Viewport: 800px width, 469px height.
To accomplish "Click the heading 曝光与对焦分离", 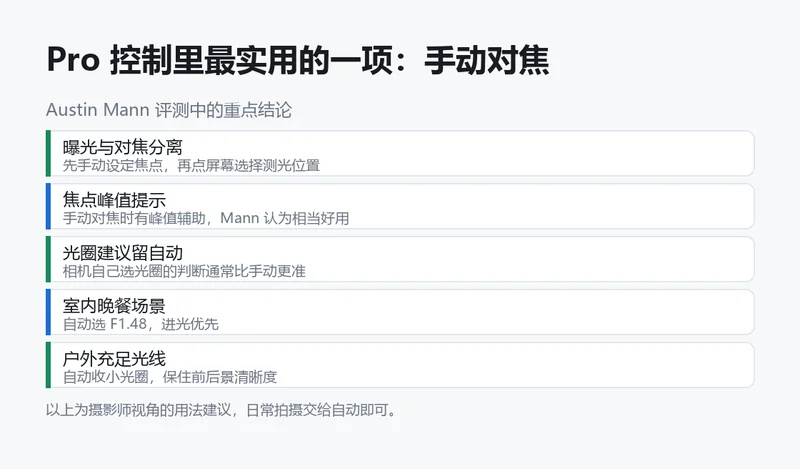I will (x=122, y=147).
